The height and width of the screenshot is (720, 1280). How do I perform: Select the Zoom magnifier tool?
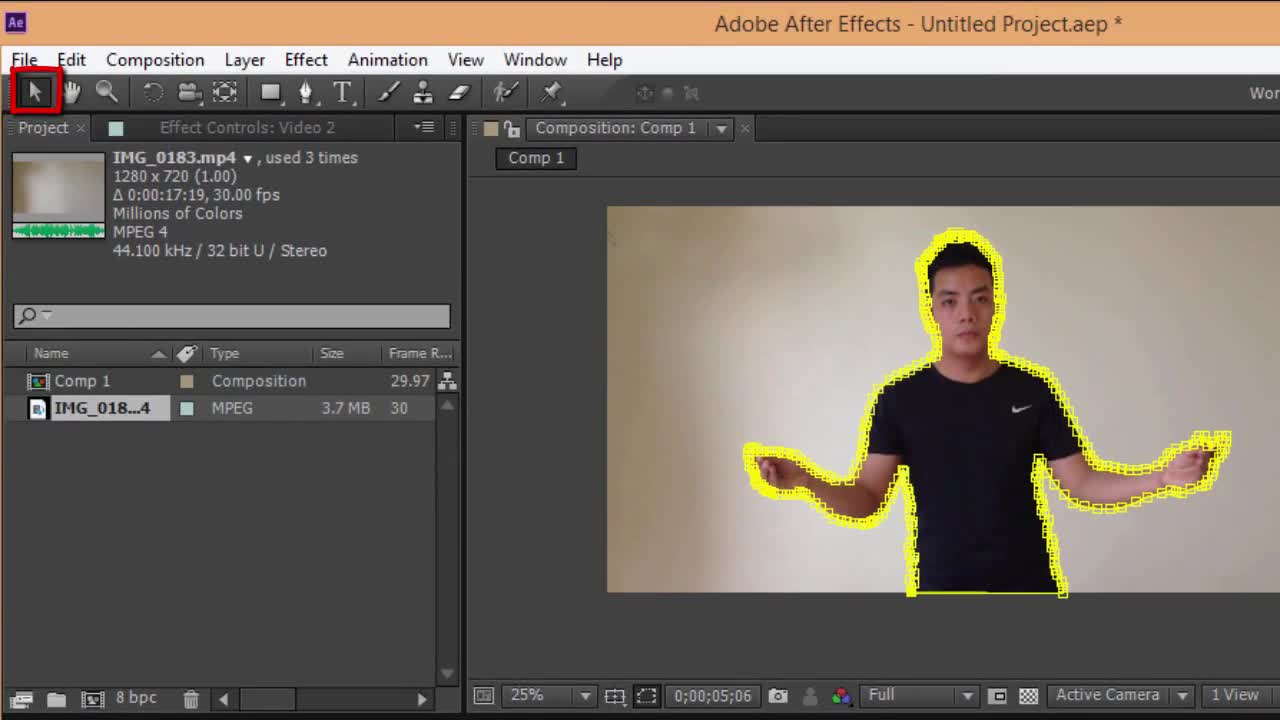106,92
